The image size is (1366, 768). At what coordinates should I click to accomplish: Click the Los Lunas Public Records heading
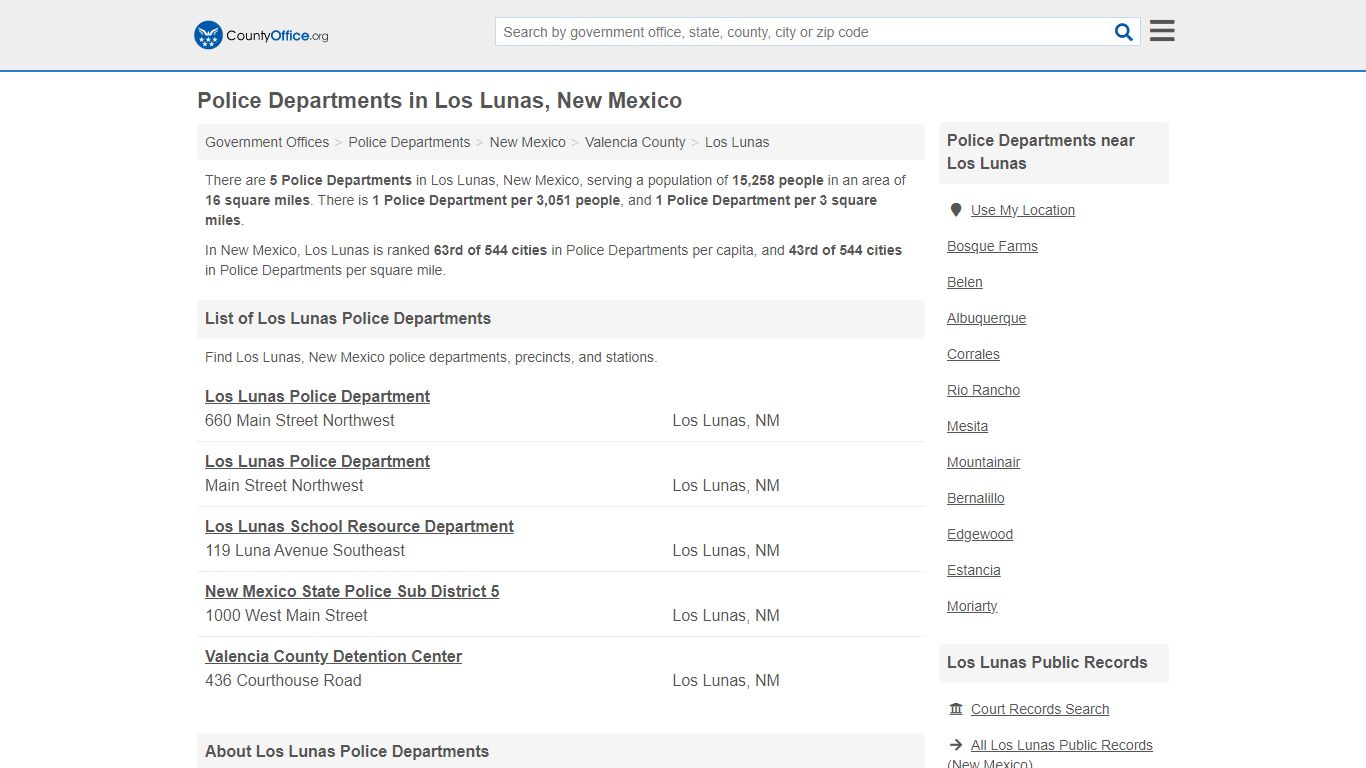pyautogui.click(x=1047, y=663)
